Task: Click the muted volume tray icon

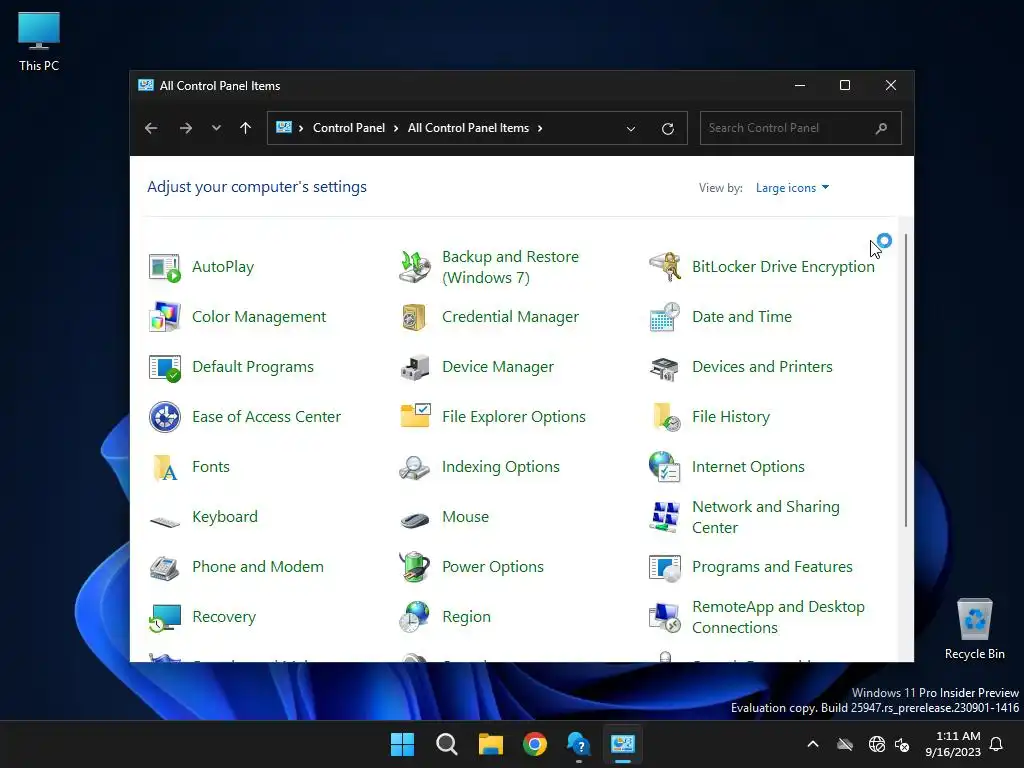Action: point(903,744)
